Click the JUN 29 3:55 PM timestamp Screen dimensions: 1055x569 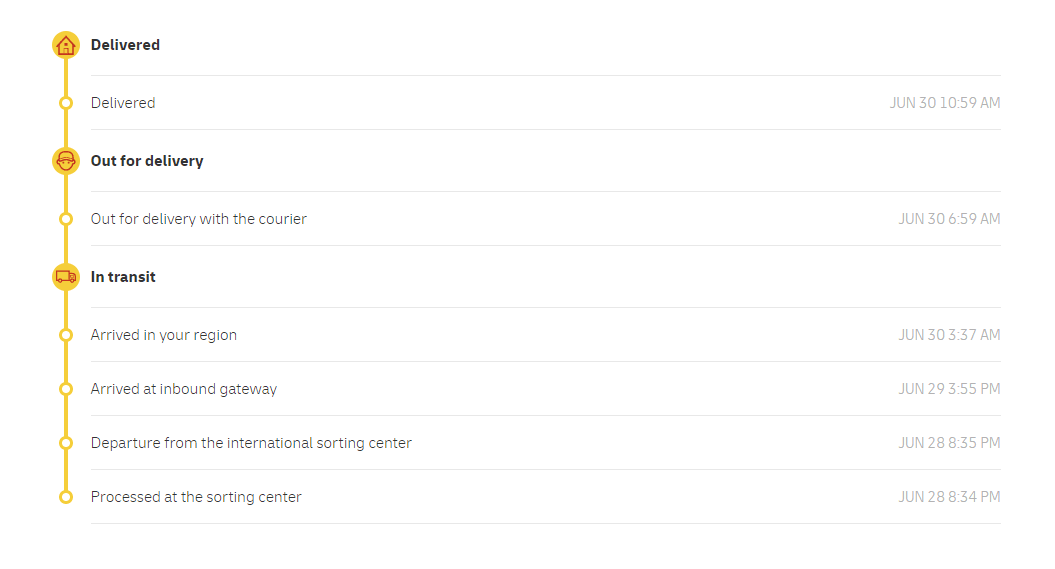pyautogui.click(x=949, y=389)
